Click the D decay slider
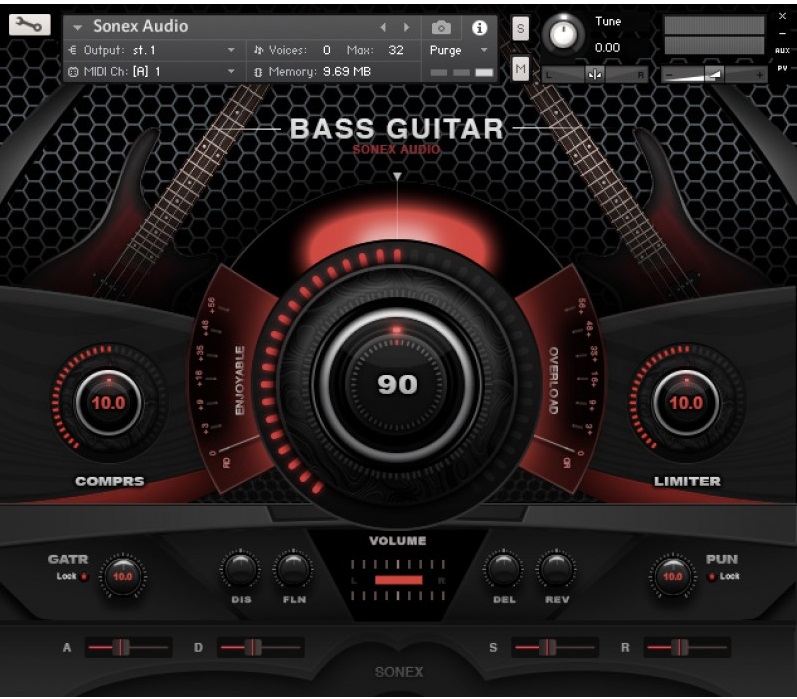The image size is (797, 699). tap(261, 648)
